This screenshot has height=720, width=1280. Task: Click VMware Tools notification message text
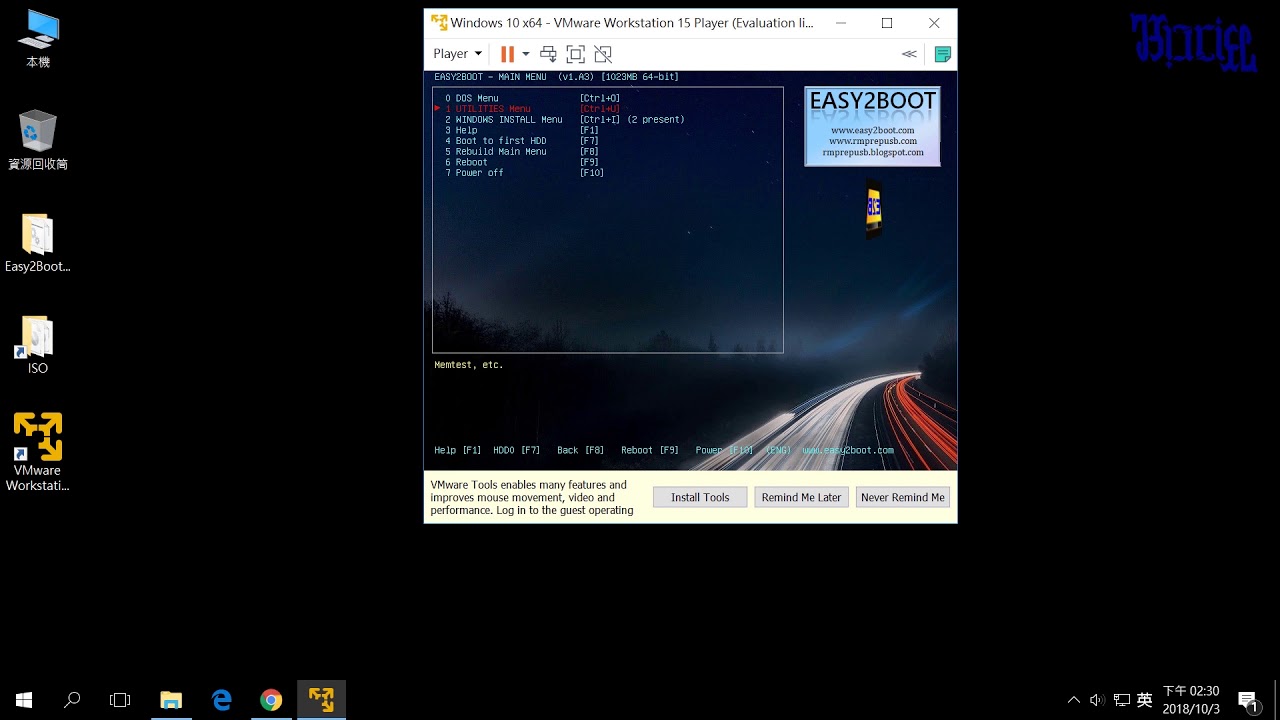point(532,497)
